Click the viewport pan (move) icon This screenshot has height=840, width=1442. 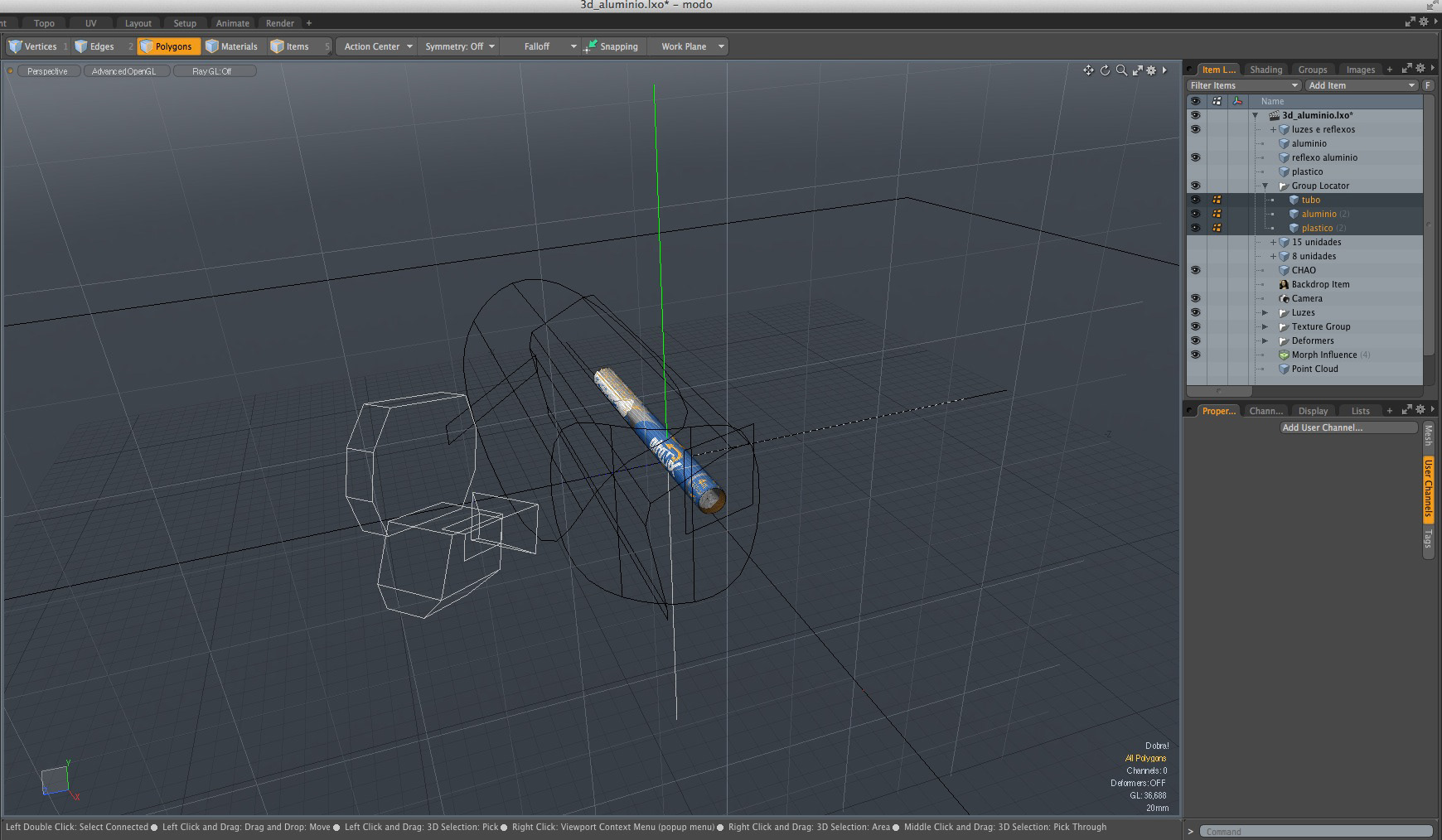pyautogui.click(x=1088, y=70)
